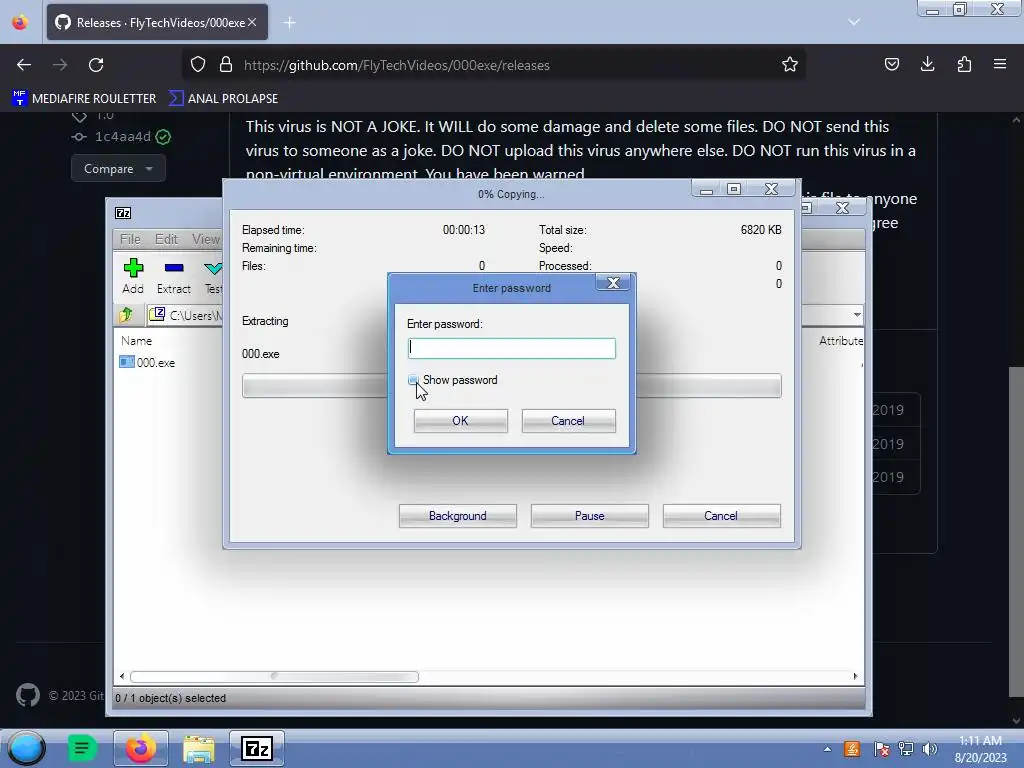Open the second bookmark in bookmarks toolbar
Screen dimensions: 1024x768
(223, 99)
